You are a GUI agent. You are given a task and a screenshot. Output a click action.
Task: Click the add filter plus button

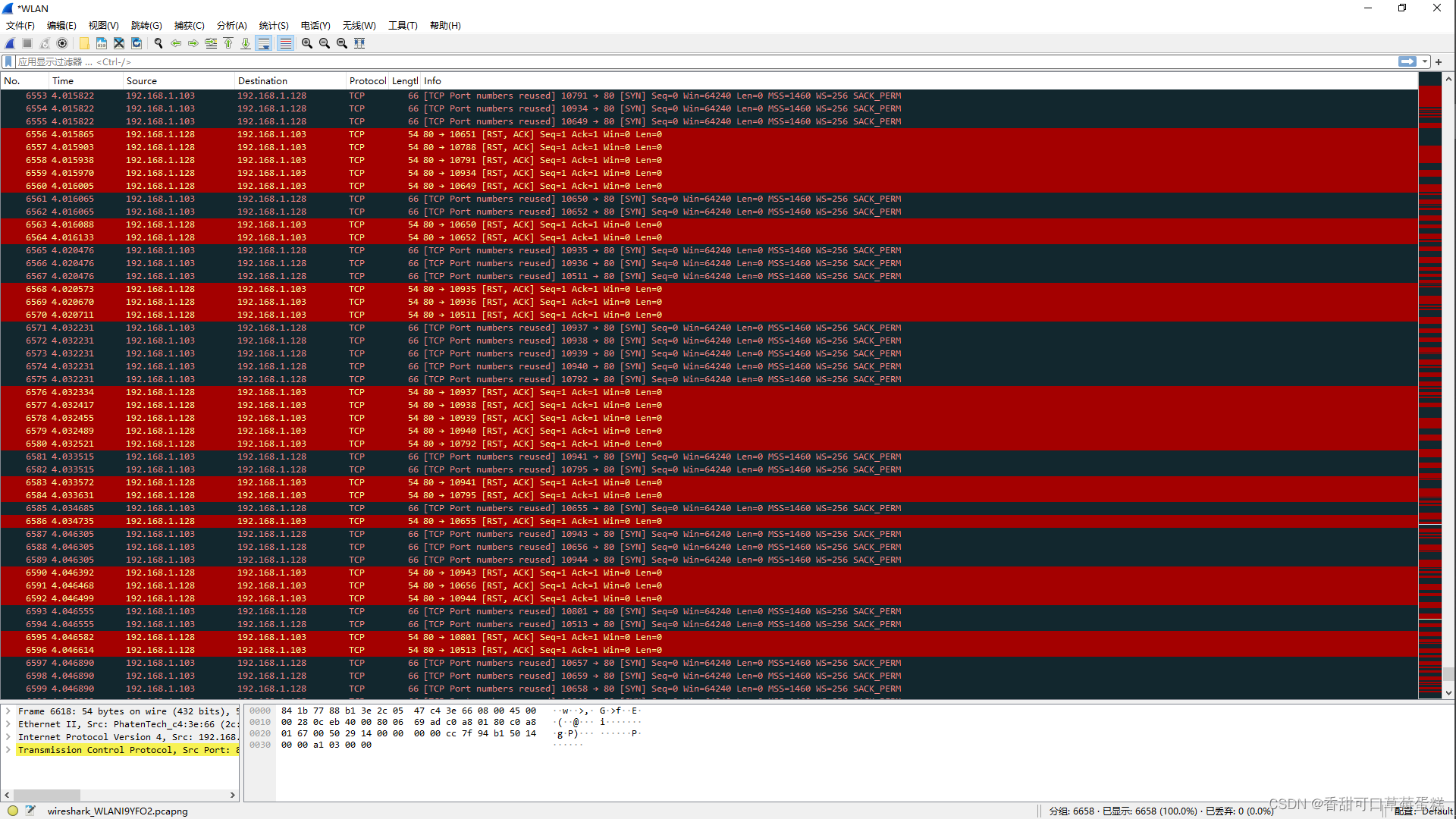[x=1439, y=61]
